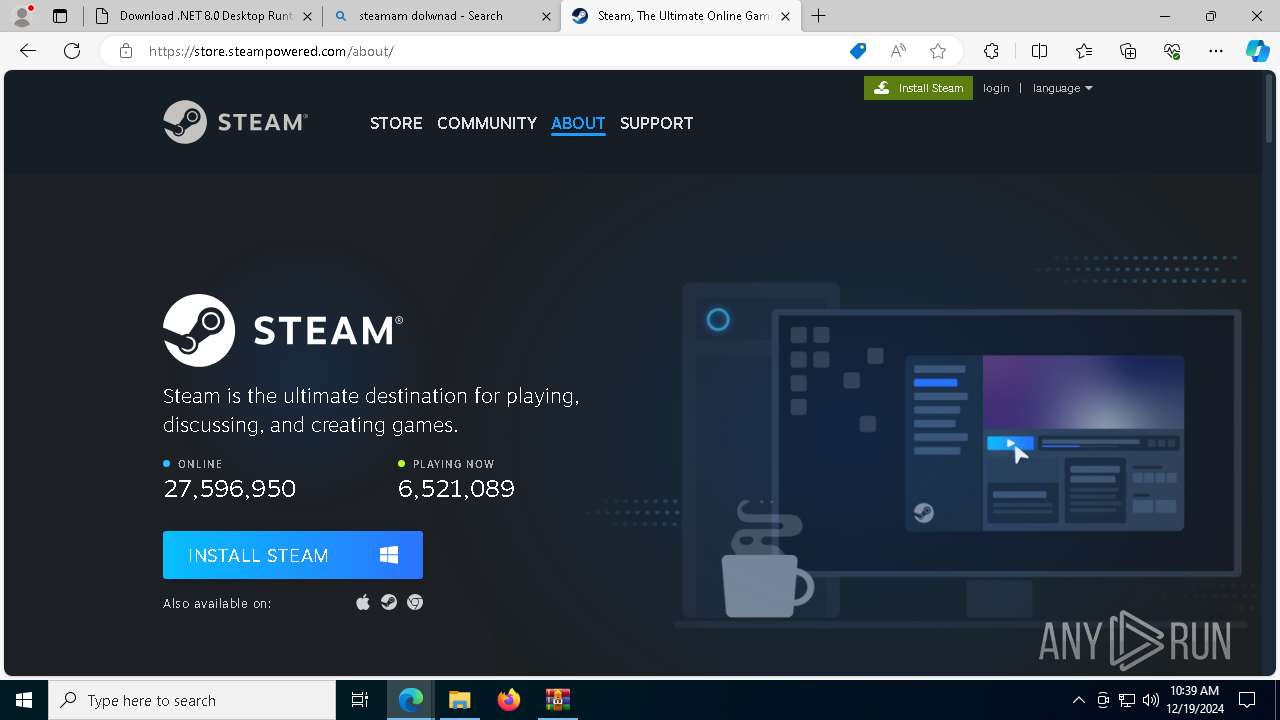Open the STORE menu item
Screen dimensions: 1280x720
click(x=396, y=123)
